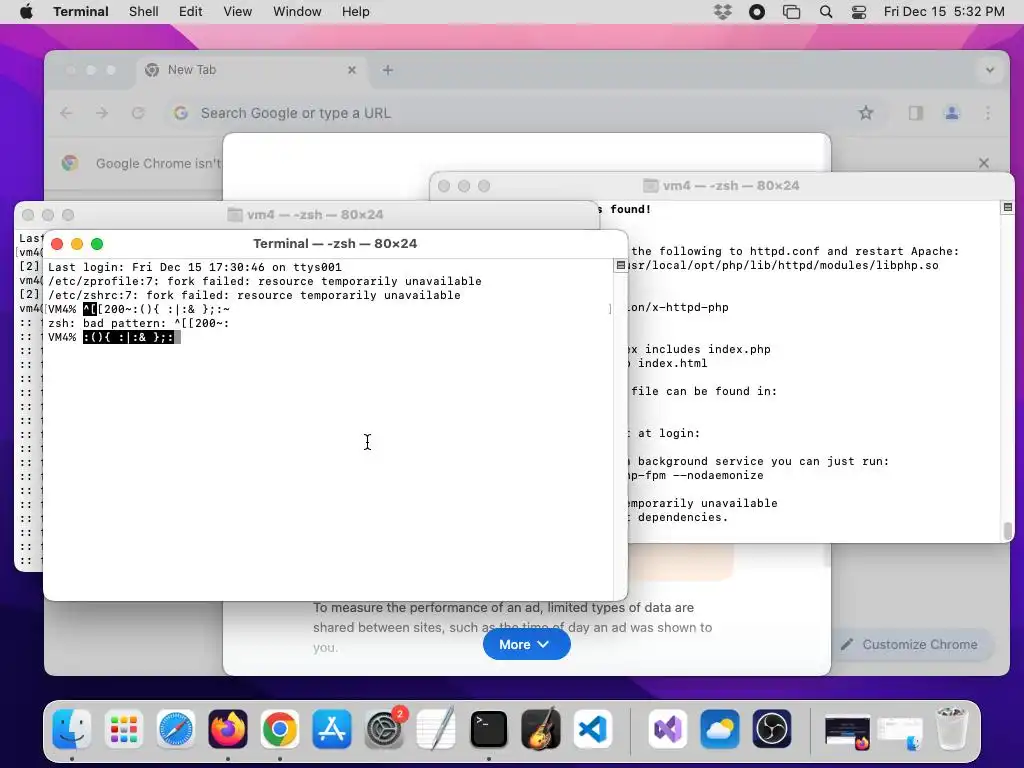Click the minimized Finder window thumbnail in Dock
Image resolution: width=1024 pixels, height=768 pixels.
899,733
